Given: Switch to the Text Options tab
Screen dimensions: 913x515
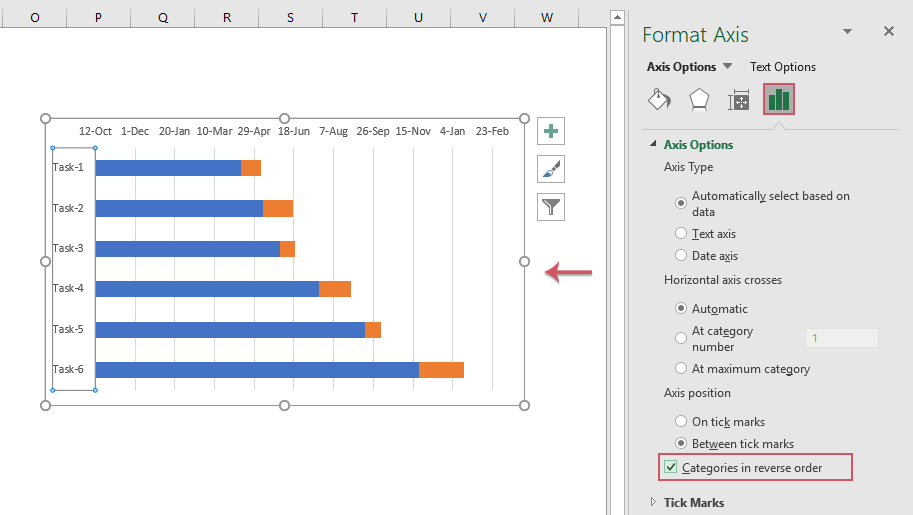Looking at the screenshot, I should pos(782,67).
